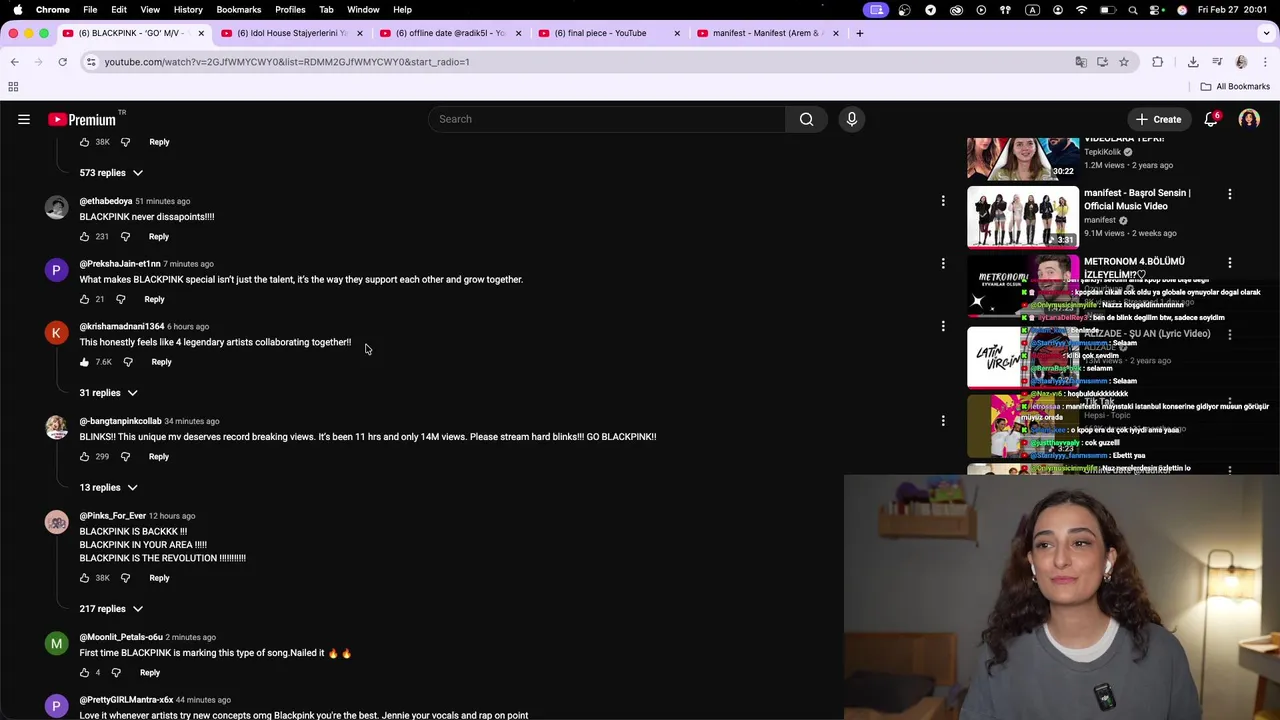1280x720 pixels.
Task: Open TepkiKolik channel name link
Action: point(1102,152)
